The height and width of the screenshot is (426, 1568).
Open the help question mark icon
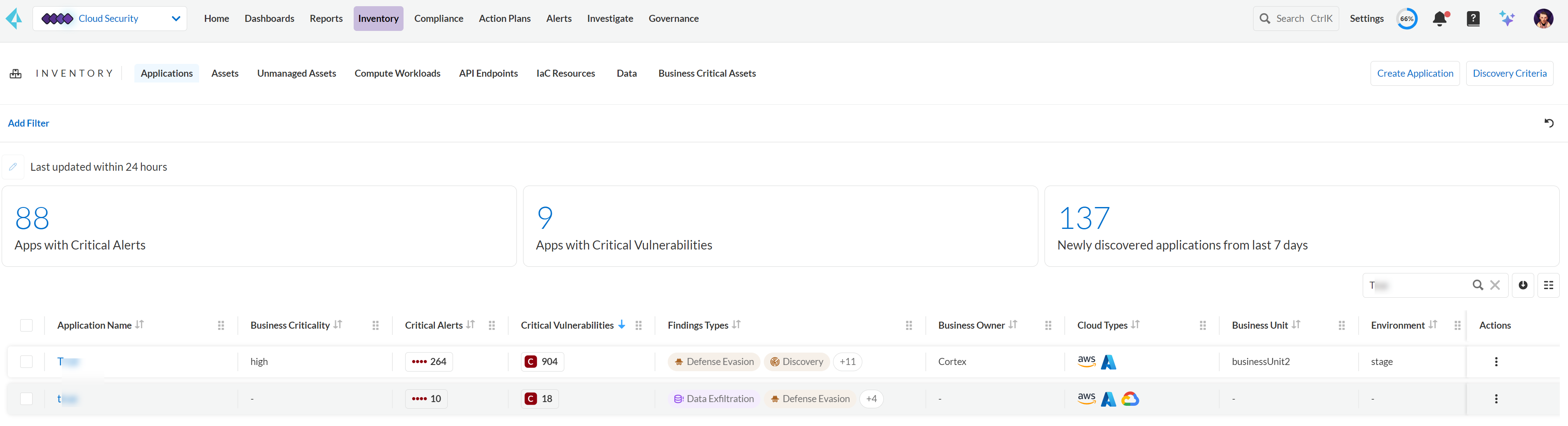click(1473, 19)
